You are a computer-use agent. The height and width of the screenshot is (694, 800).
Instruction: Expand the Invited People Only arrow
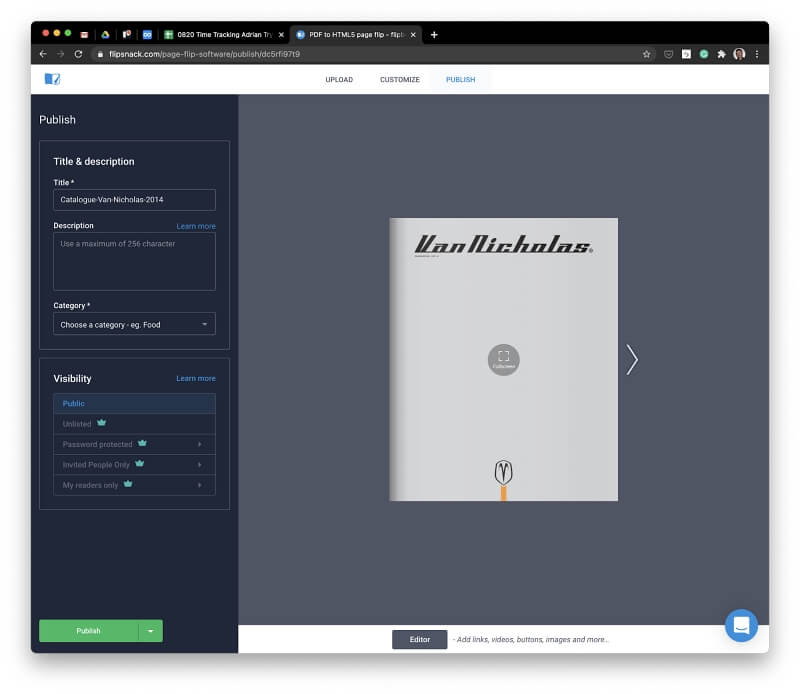[199, 465]
